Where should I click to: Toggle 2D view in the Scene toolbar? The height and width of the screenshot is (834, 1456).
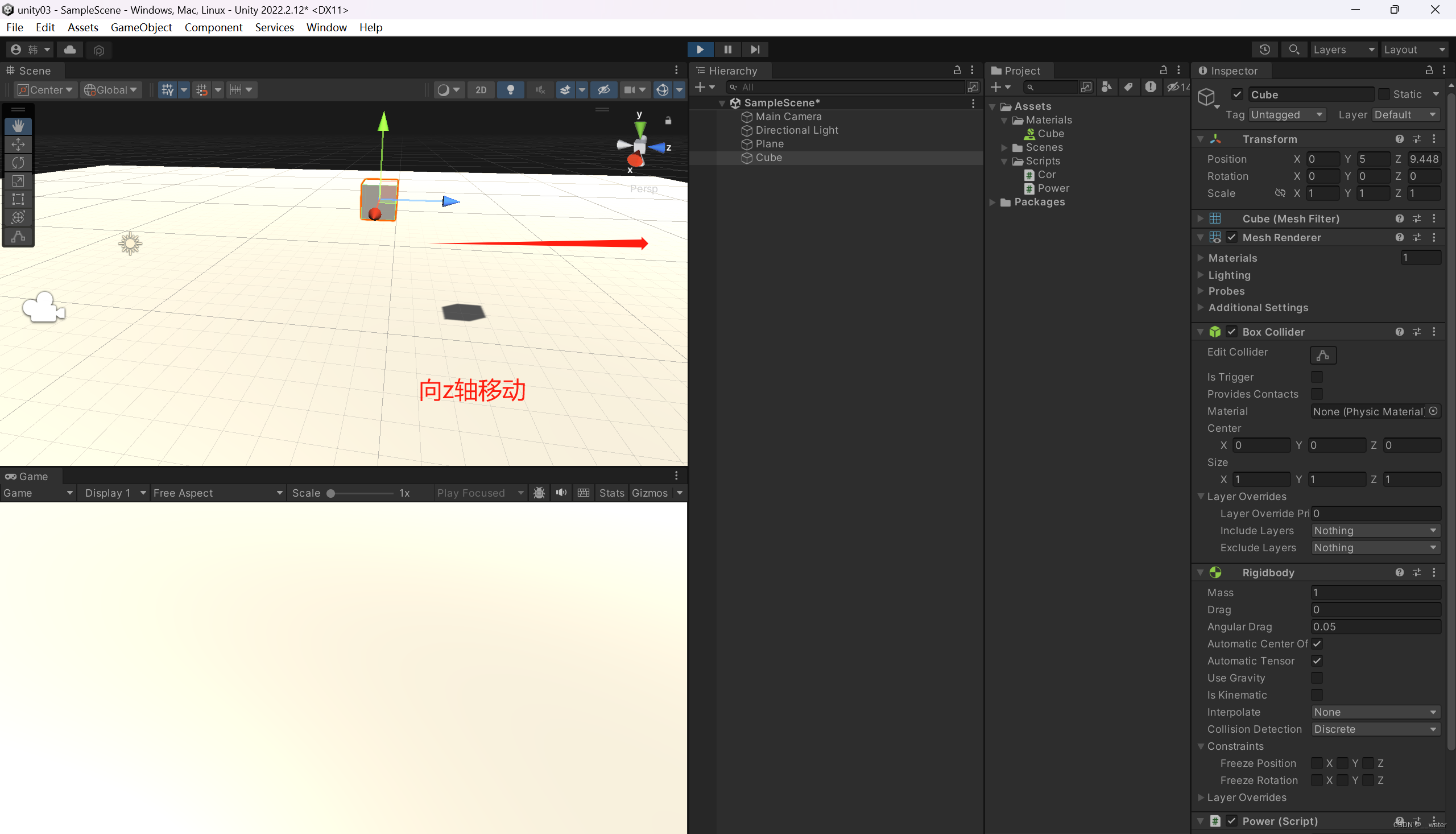(x=481, y=89)
